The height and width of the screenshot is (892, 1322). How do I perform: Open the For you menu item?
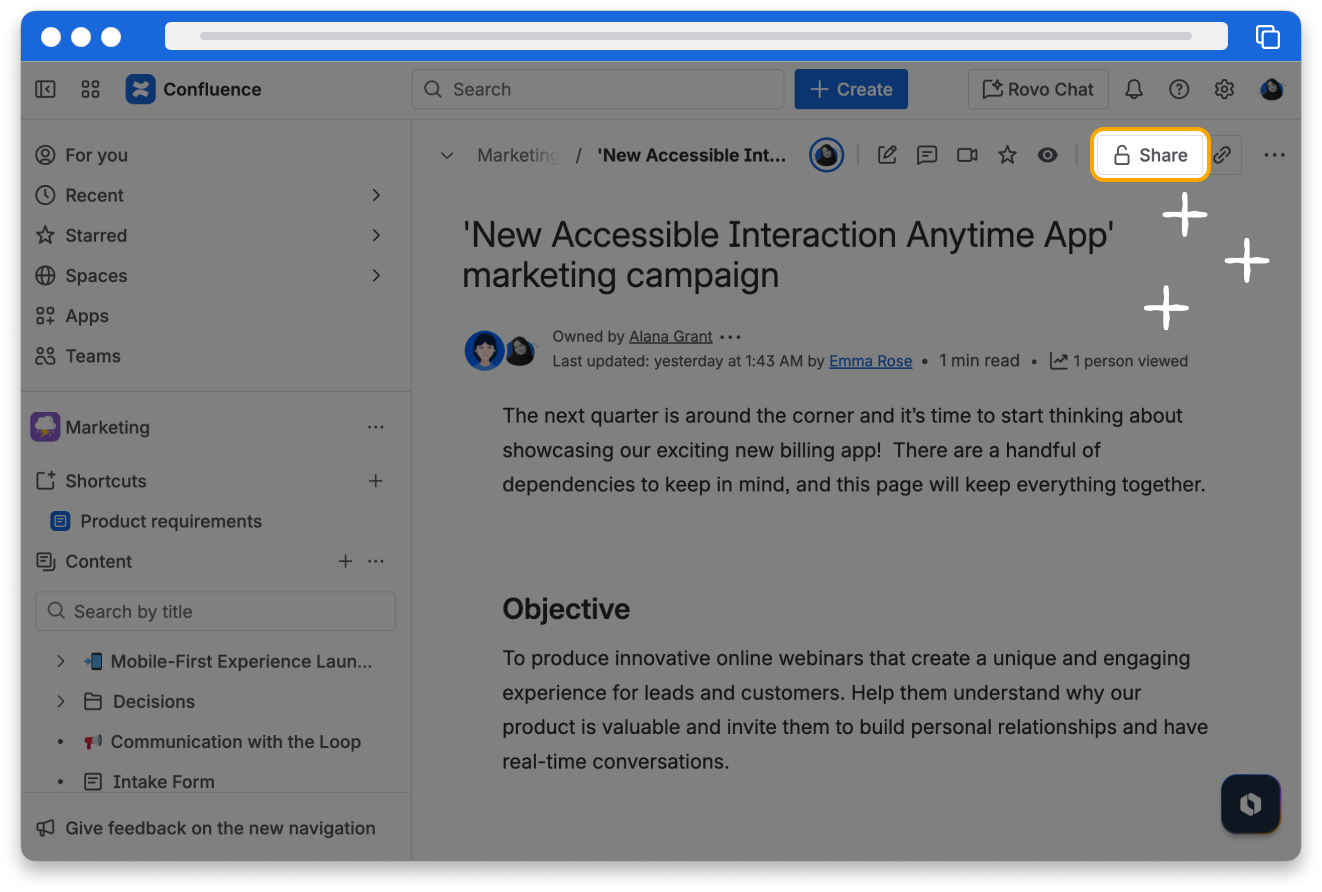pos(96,155)
